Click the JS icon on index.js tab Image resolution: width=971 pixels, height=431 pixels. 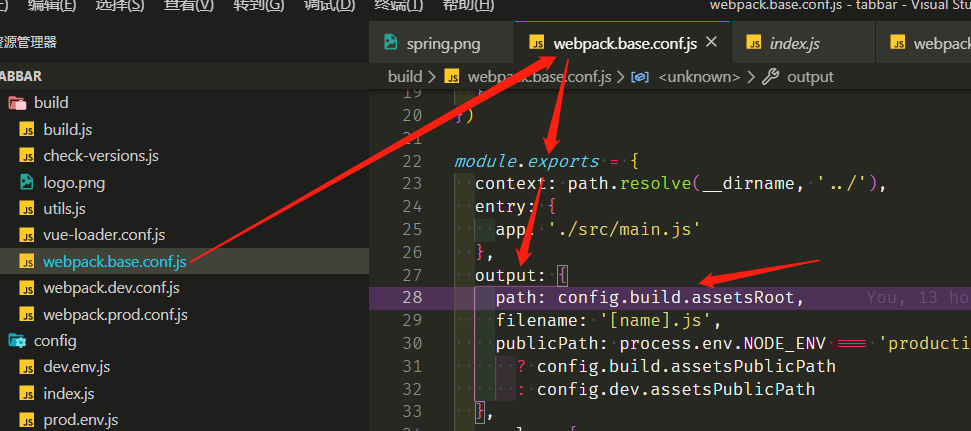[754, 43]
